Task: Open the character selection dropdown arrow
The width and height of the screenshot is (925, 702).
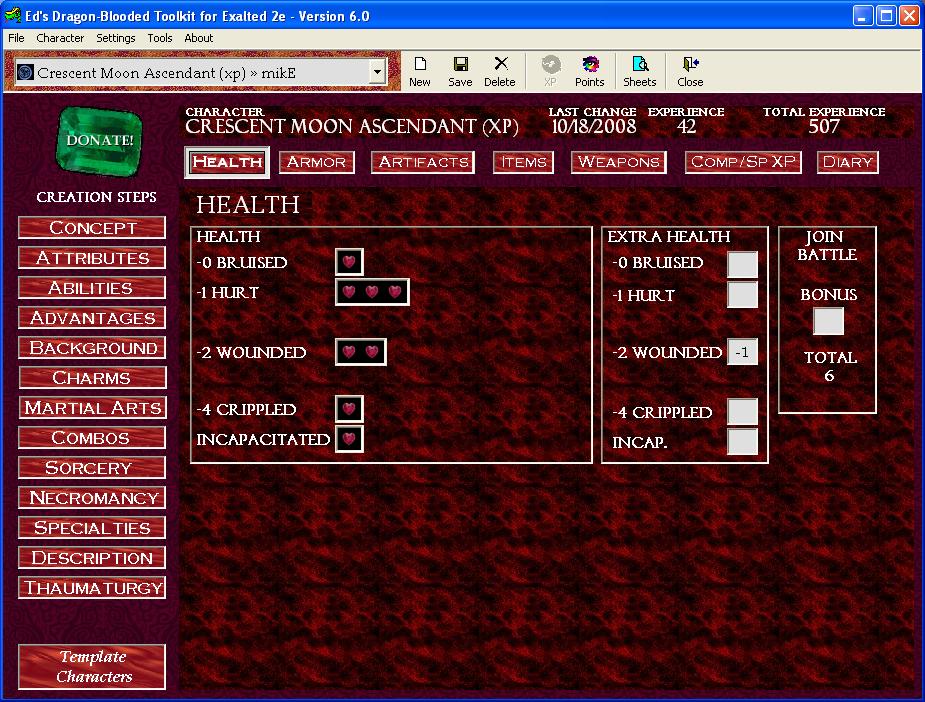Action: 378,73
